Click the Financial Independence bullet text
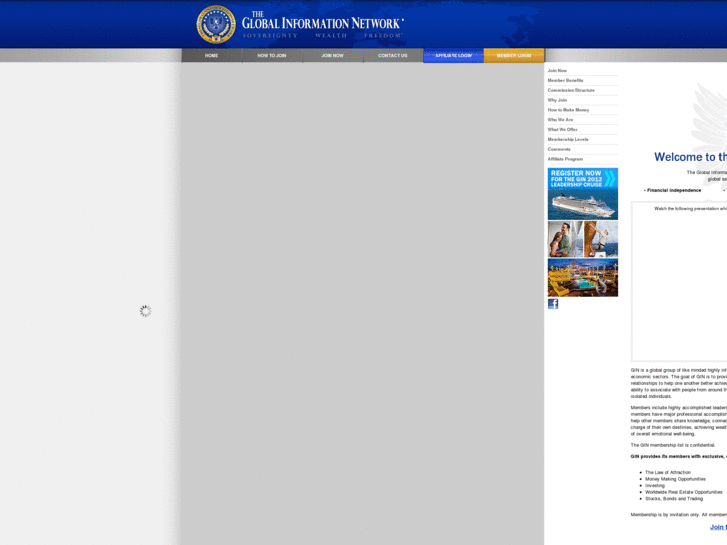 click(672, 190)
